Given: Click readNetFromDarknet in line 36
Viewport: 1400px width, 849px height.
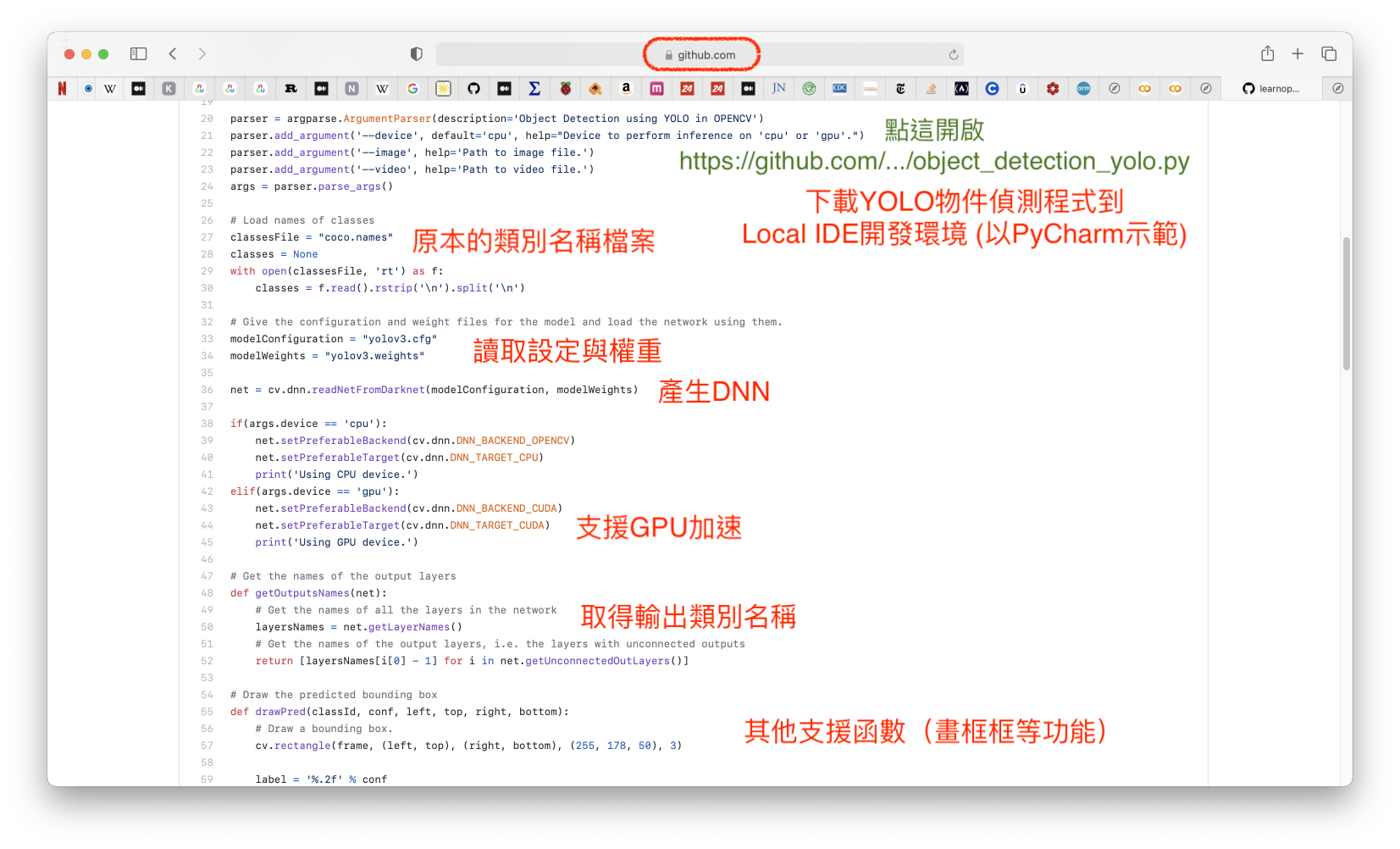Looking at the screenshot, I should pos(368,390).
